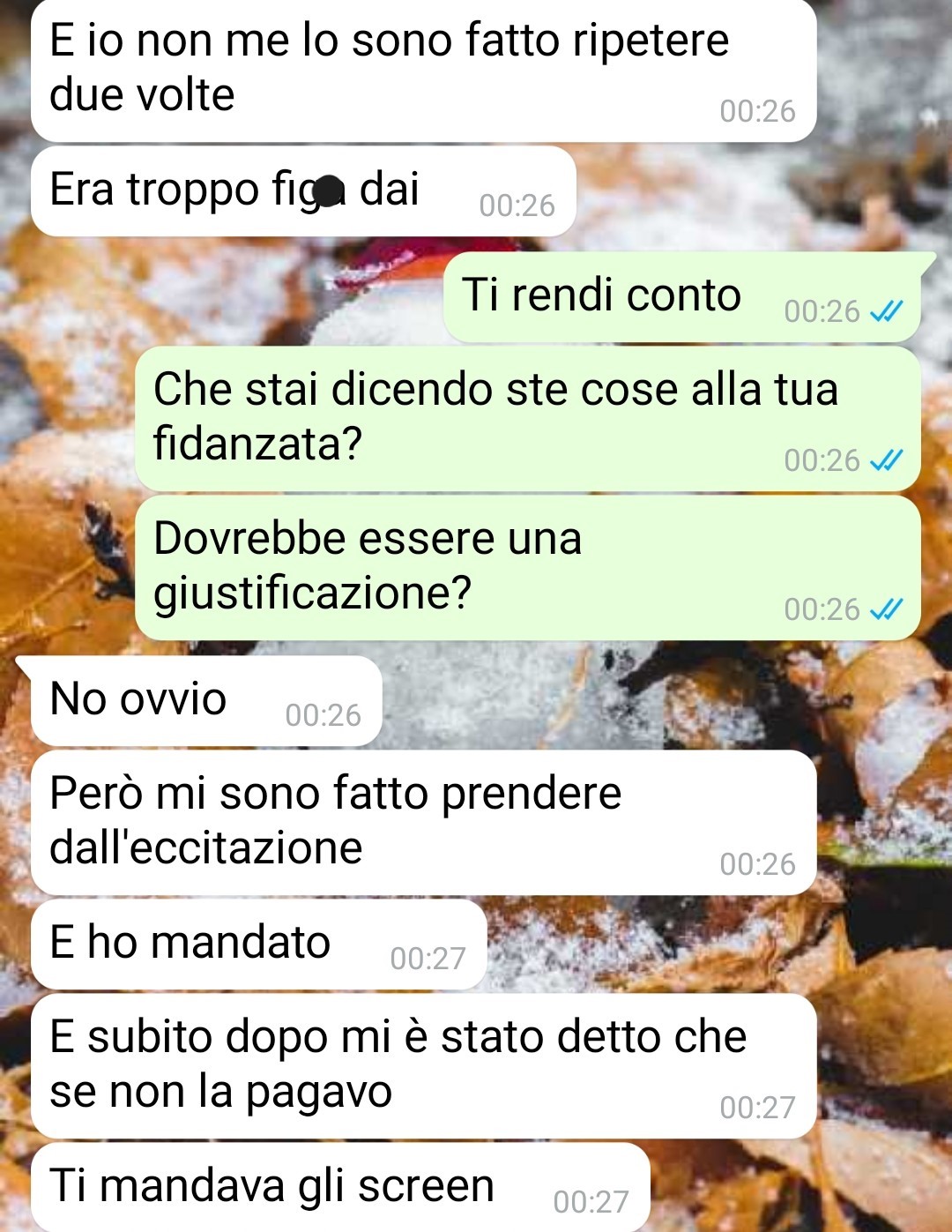Select 'Ti mandava gli screen' message
Image resolution: width=952 pixels, height=1232 pixels.
(340, 1187)
